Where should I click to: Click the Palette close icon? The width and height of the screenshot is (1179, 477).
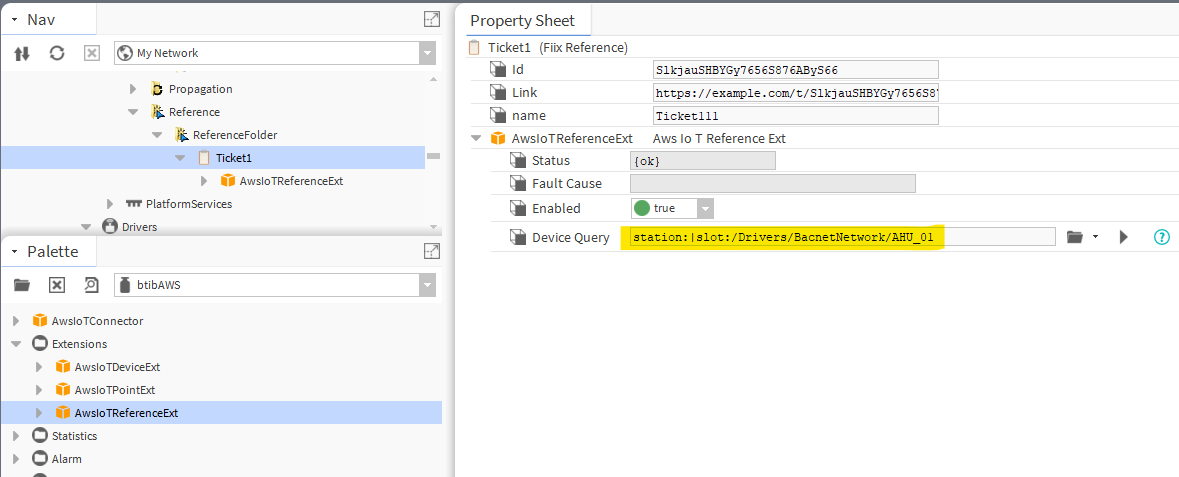57,285
